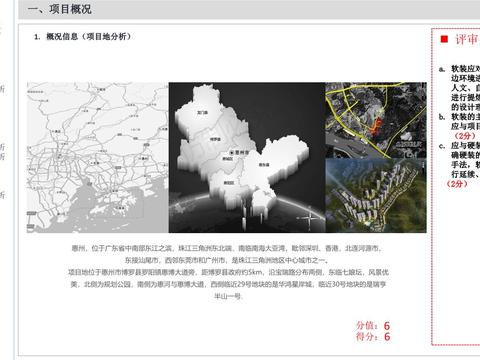The height and width of the screenshot is (360, 480).
Task: Click the red 得分：6 score label
Action: pyautogui.click(x=373, y=336)
